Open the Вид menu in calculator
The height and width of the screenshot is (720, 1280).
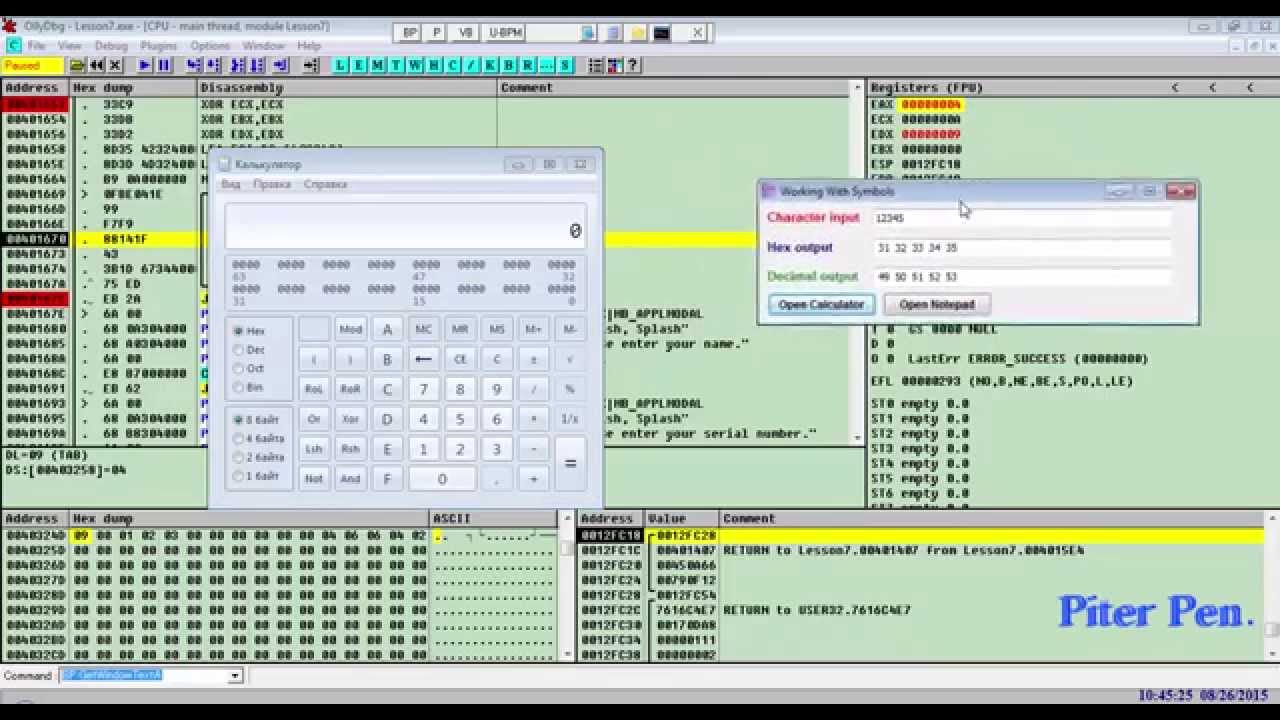click(x=231, y=185)
